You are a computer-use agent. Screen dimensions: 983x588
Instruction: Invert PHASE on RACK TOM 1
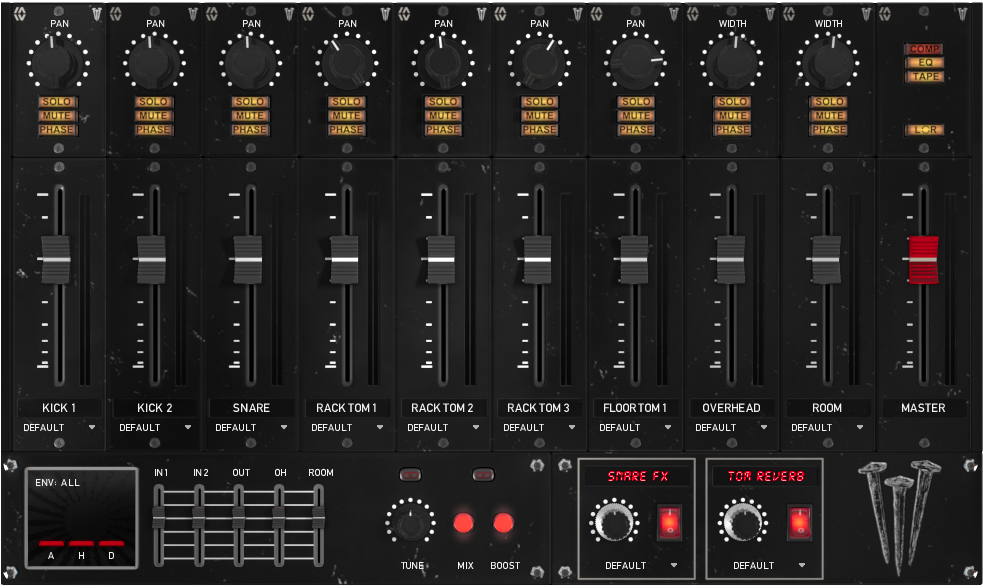click(346, 130)
